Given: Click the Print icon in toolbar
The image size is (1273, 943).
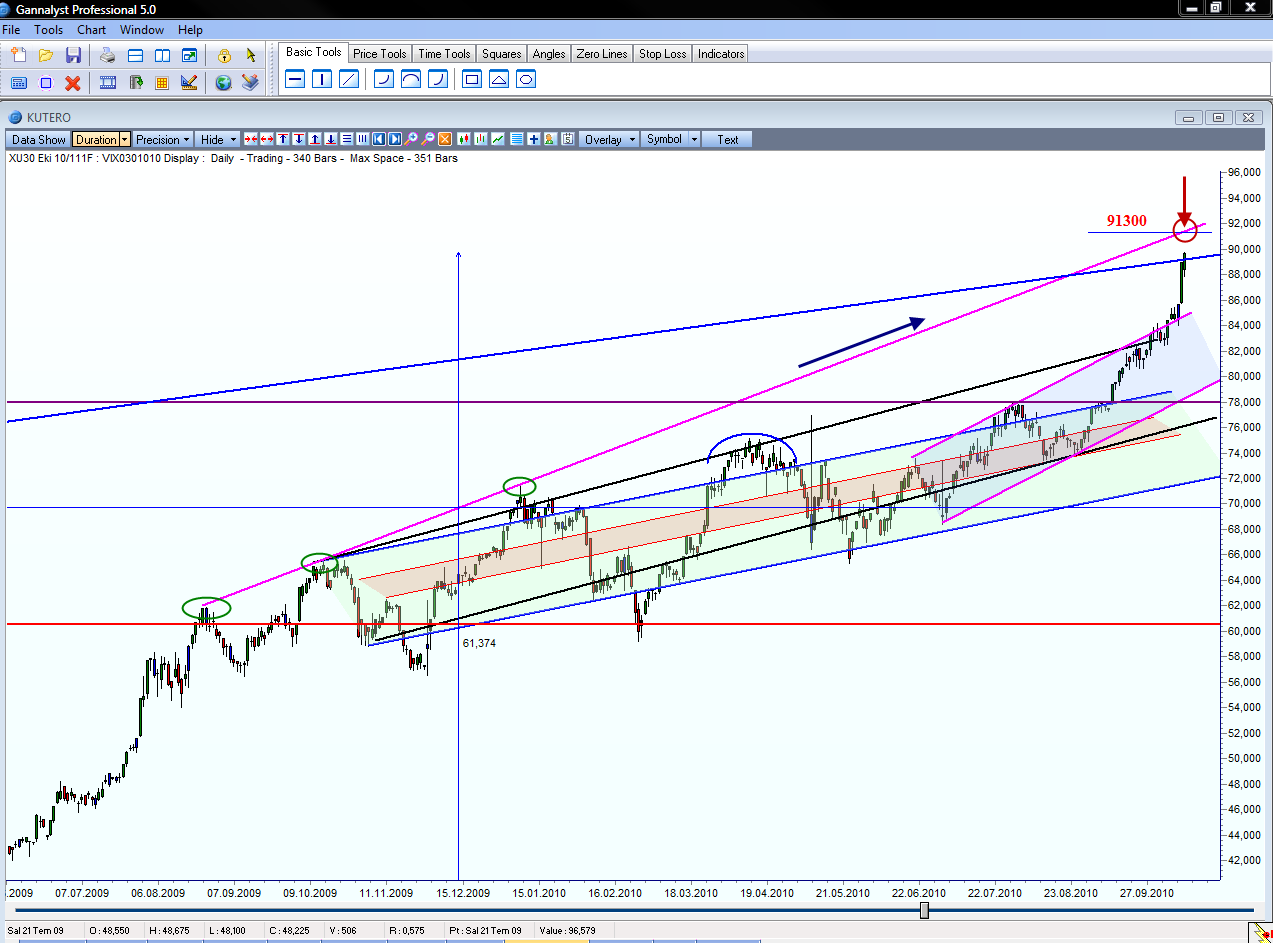Looking at the screenshot, I should pos(108,55).
